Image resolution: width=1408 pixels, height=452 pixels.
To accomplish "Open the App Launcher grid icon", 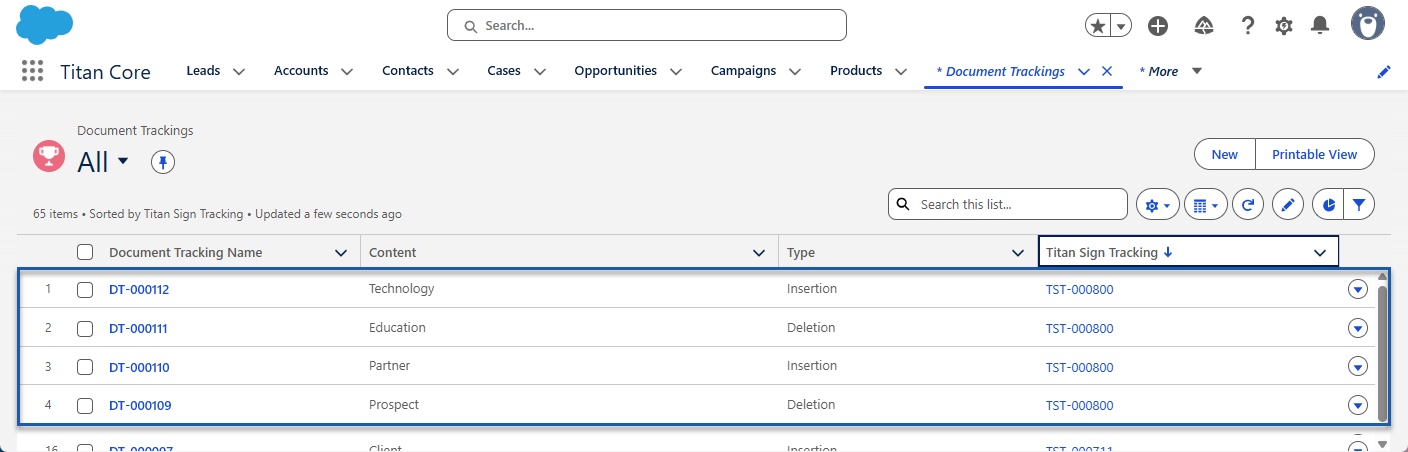I will pos(32,71).
